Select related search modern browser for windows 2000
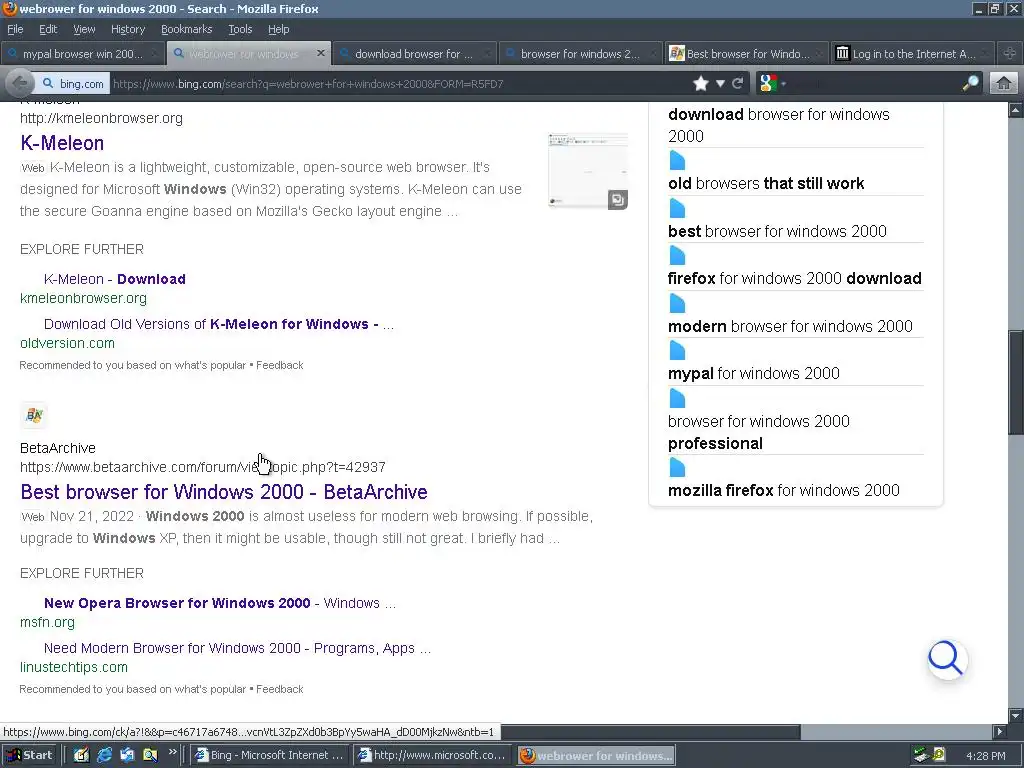The height and width of the screenshot is (768, 1024). (790, 326)
